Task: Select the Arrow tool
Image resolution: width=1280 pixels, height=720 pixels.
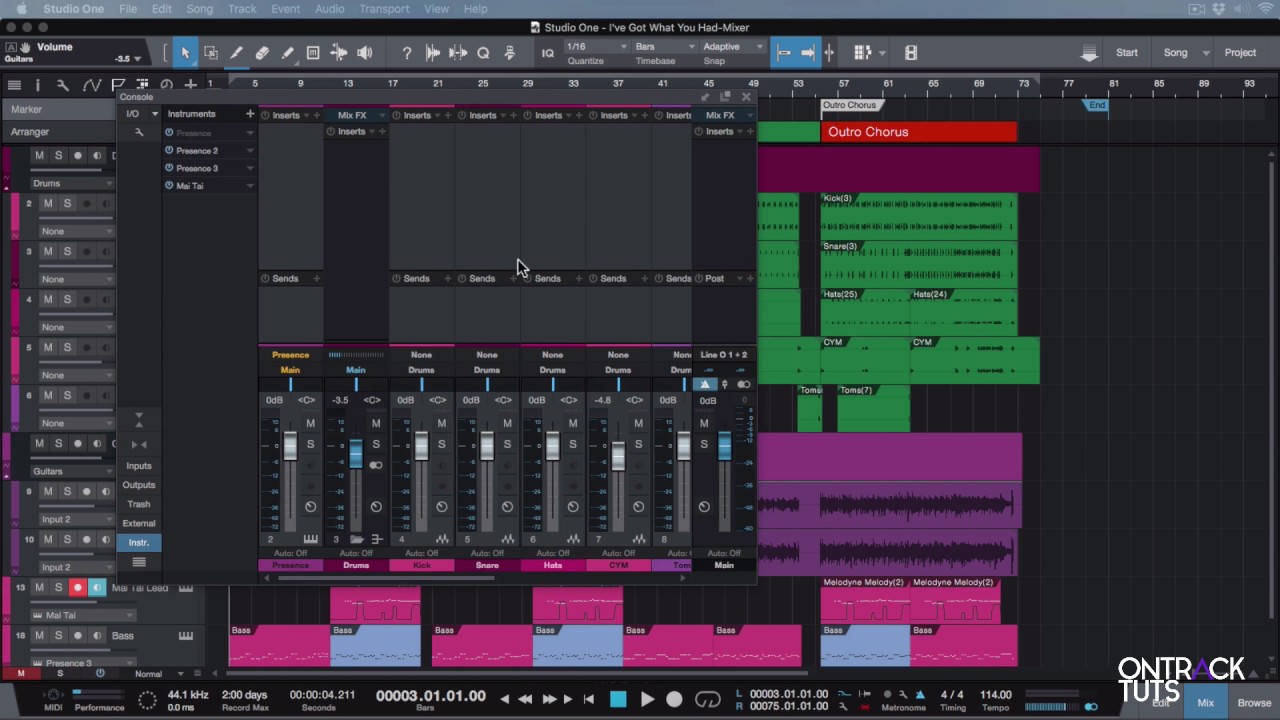Action: coord(185,53)
